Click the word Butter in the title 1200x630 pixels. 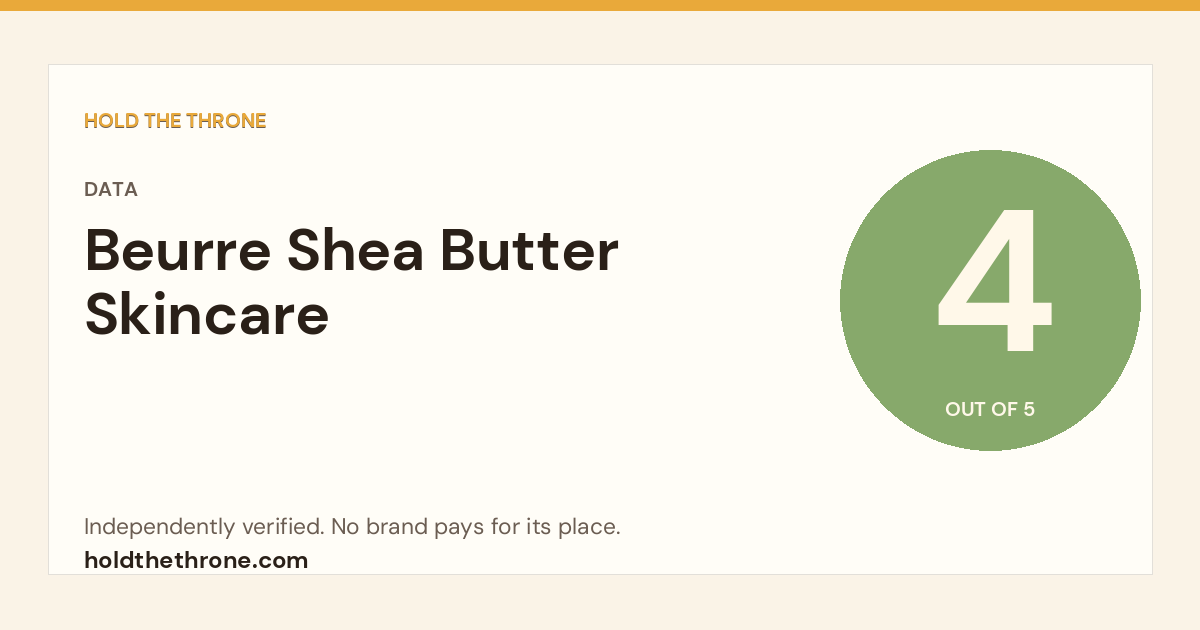[531, 251]
